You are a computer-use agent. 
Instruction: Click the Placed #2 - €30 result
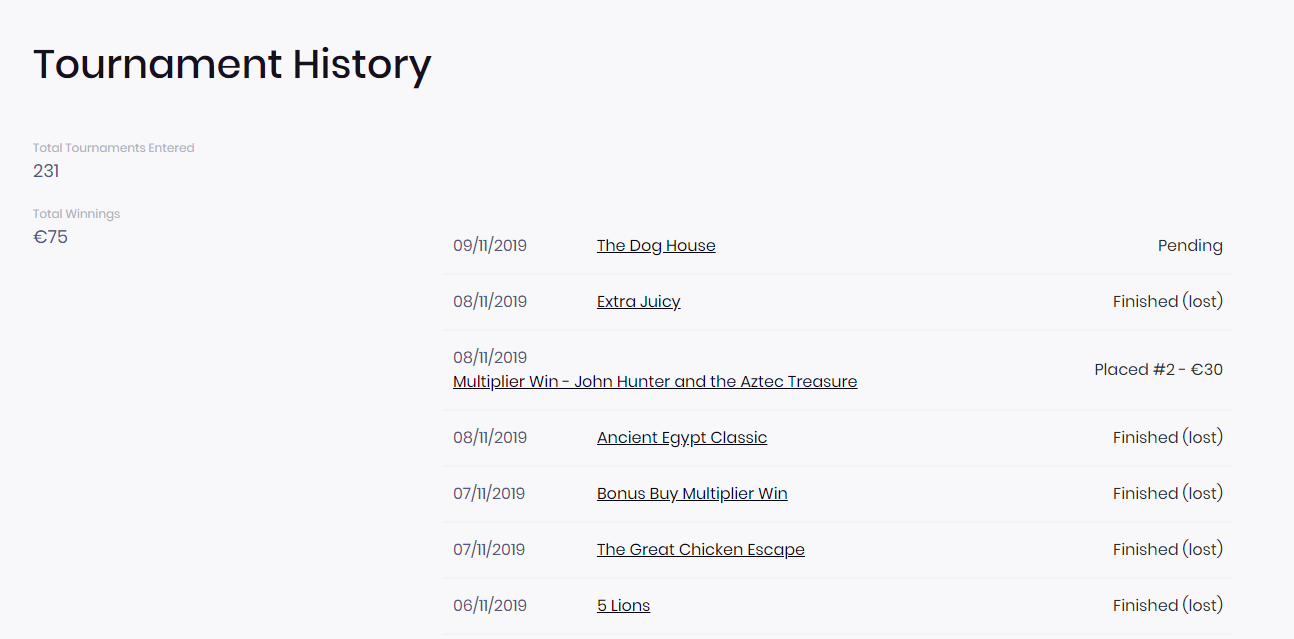tap(1158, 370)
